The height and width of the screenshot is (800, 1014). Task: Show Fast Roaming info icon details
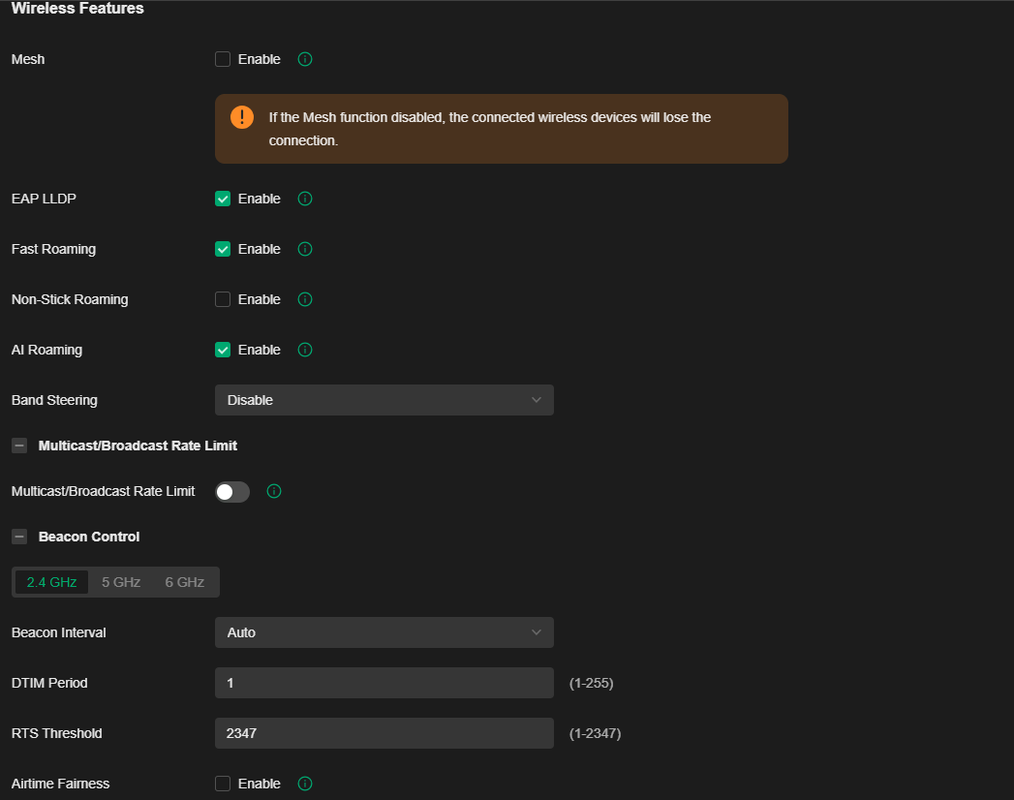coord(305,249)
